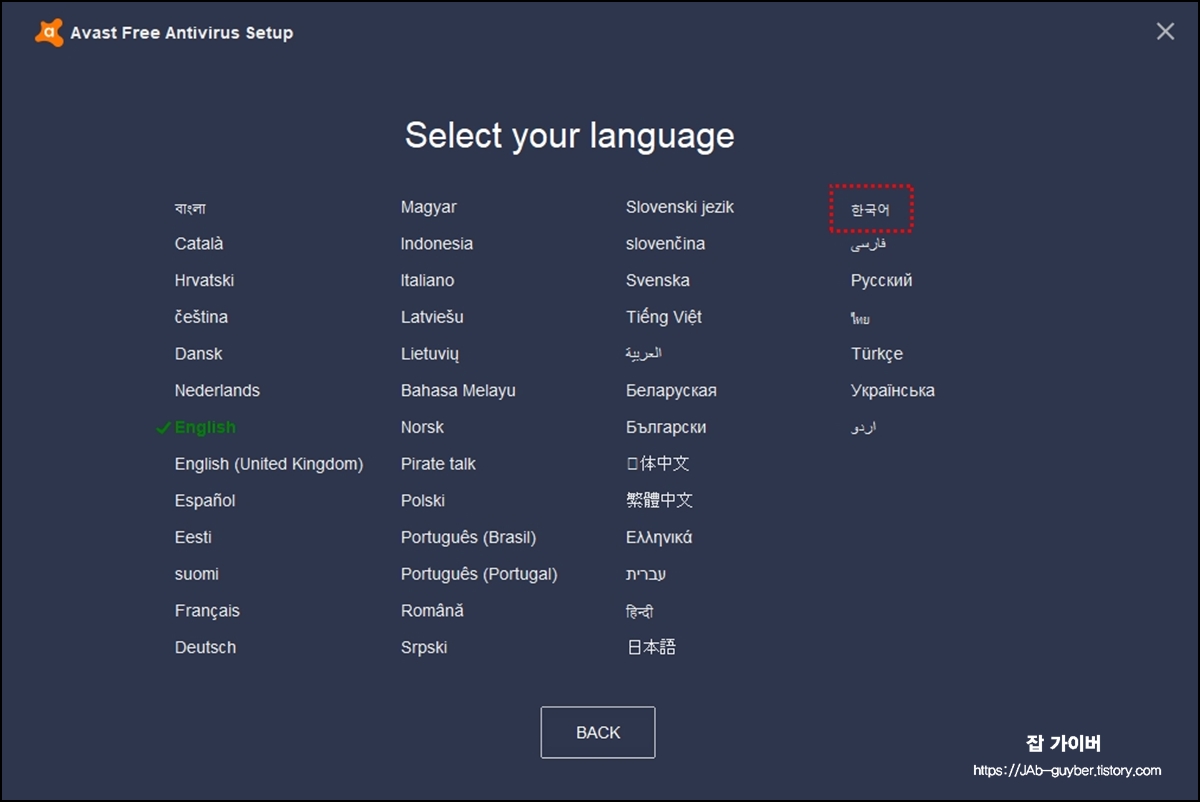Viewport: 1200px width, 802px height.
Task: Select Magyar language
Action: 429,207
